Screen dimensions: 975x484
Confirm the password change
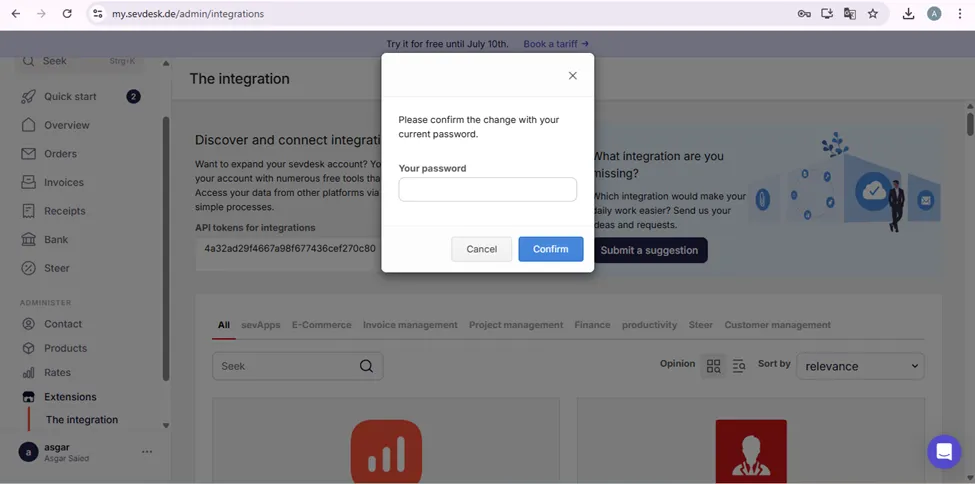coord(551,249)
